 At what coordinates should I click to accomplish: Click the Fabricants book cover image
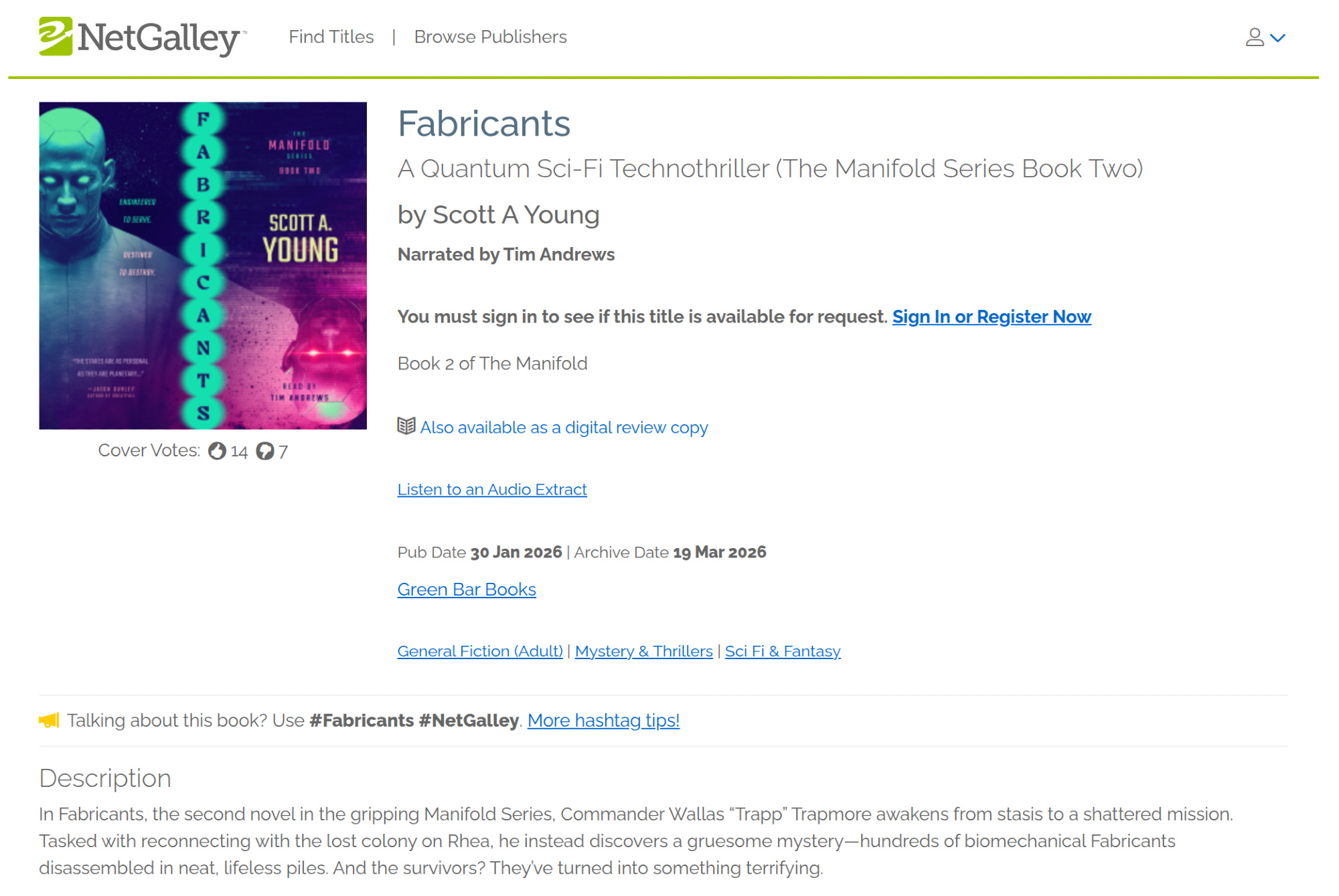203,266
